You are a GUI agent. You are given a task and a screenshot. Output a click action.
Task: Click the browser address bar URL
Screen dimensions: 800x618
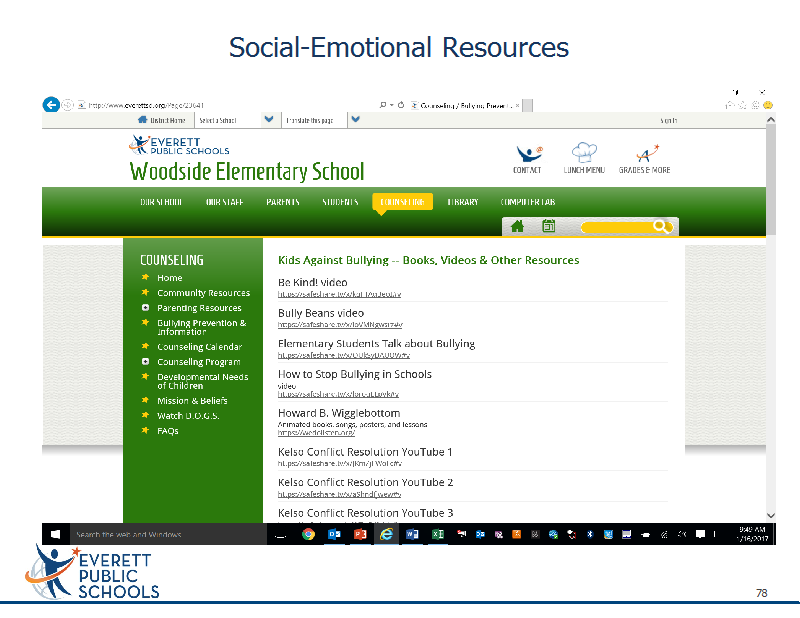pyautogui.click(x=146, y=105)
